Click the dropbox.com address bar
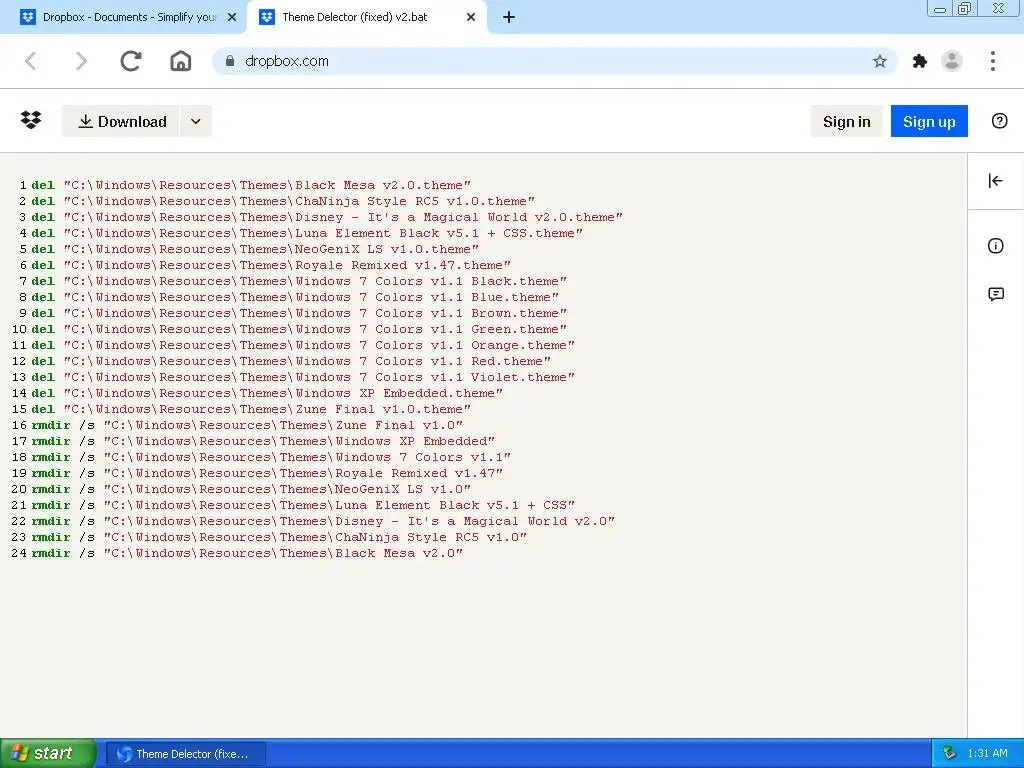 555,61
